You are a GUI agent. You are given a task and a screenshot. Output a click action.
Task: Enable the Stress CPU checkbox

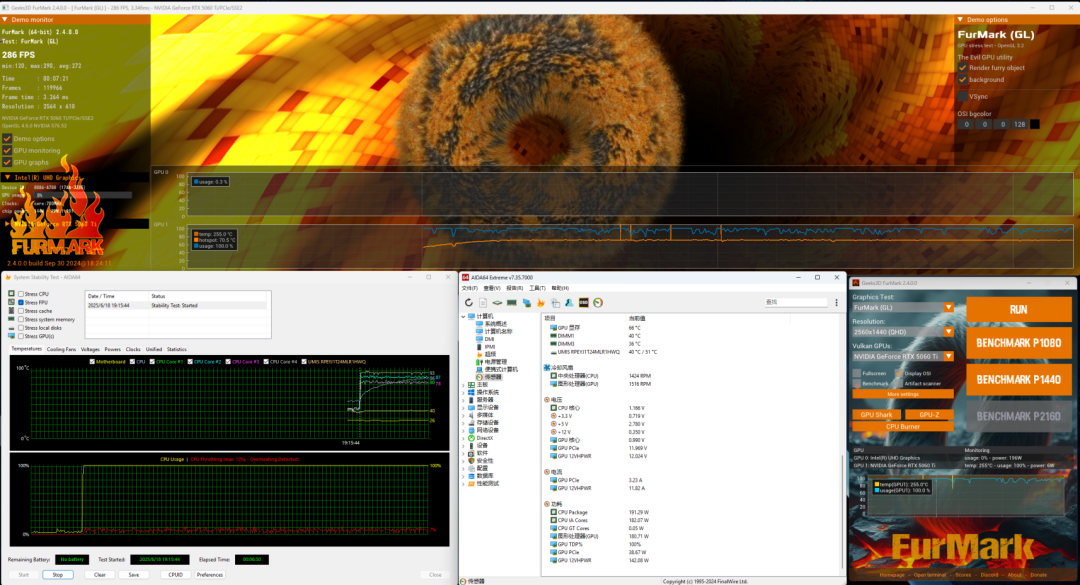pos(21,294)
